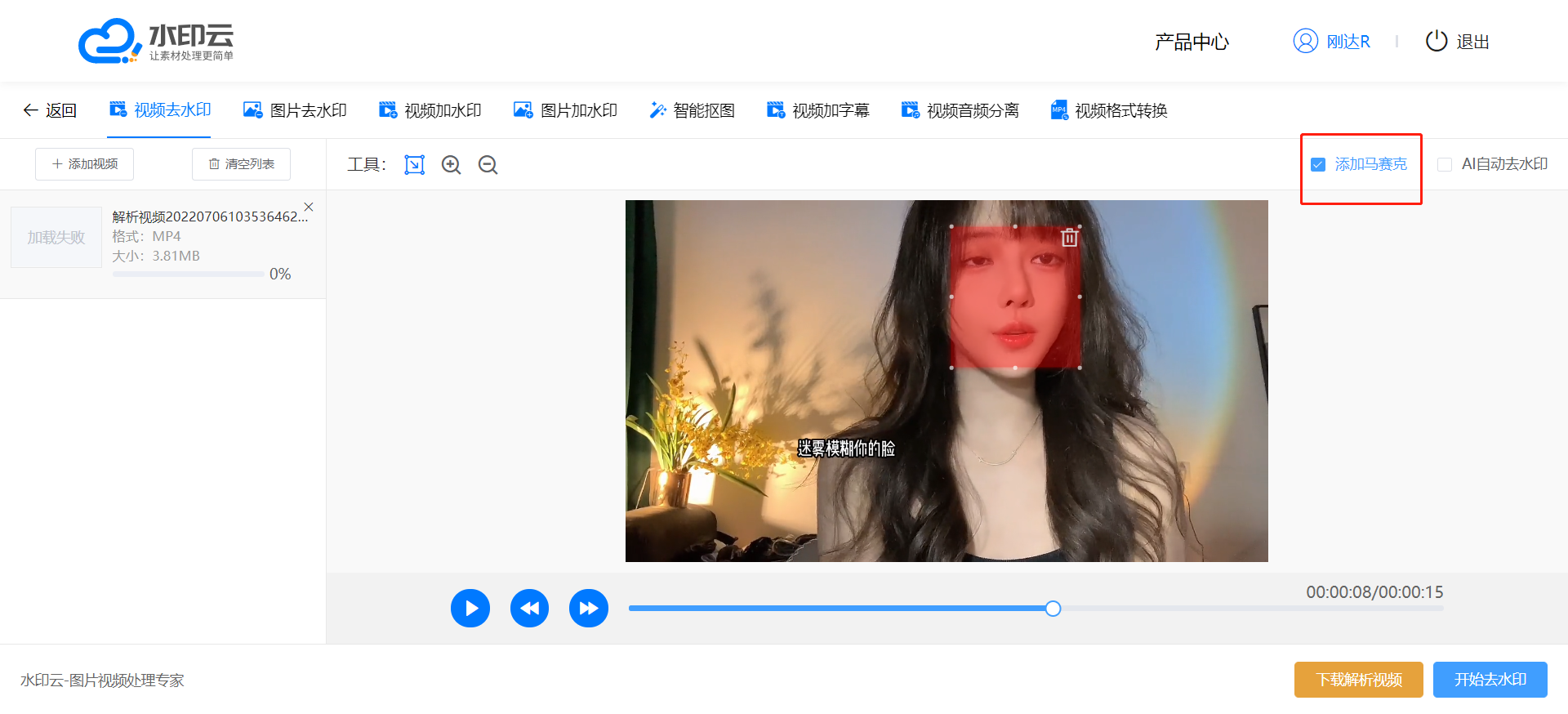Select the region selection tool icon
1568x714 pixels.
415,165
